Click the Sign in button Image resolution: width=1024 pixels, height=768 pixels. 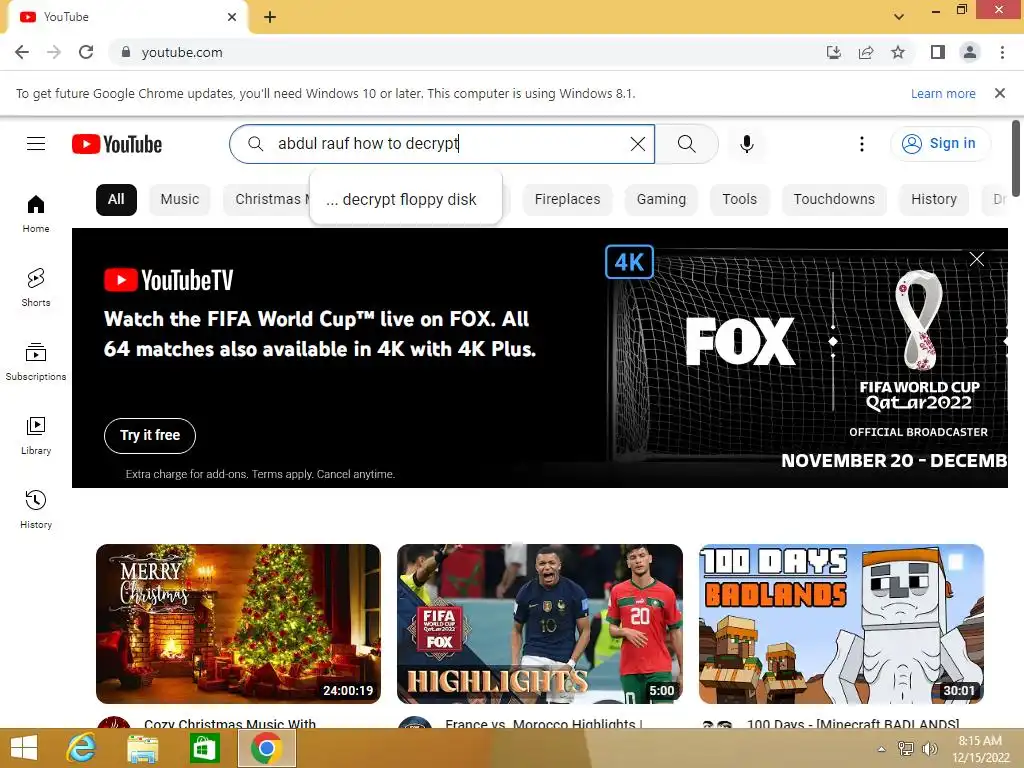coord(940,143)
